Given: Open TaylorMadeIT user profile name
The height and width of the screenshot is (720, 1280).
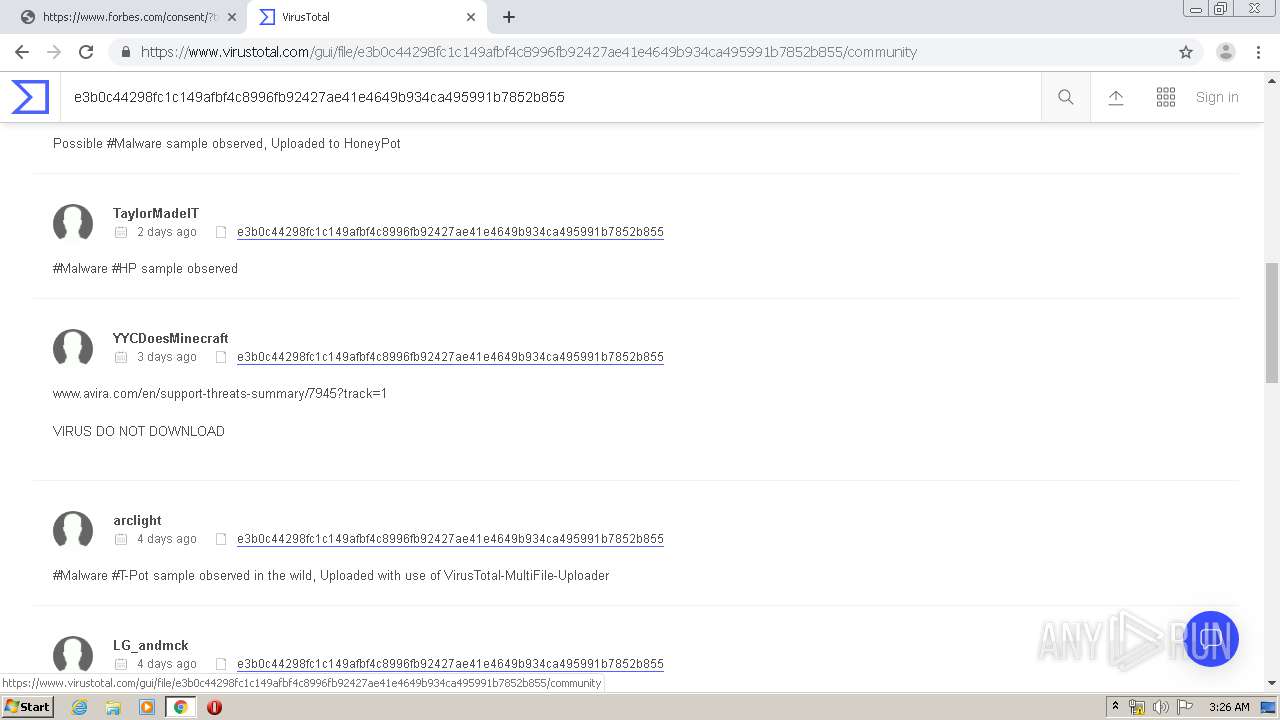Looking at the screenshot, I should click(156, 213).
